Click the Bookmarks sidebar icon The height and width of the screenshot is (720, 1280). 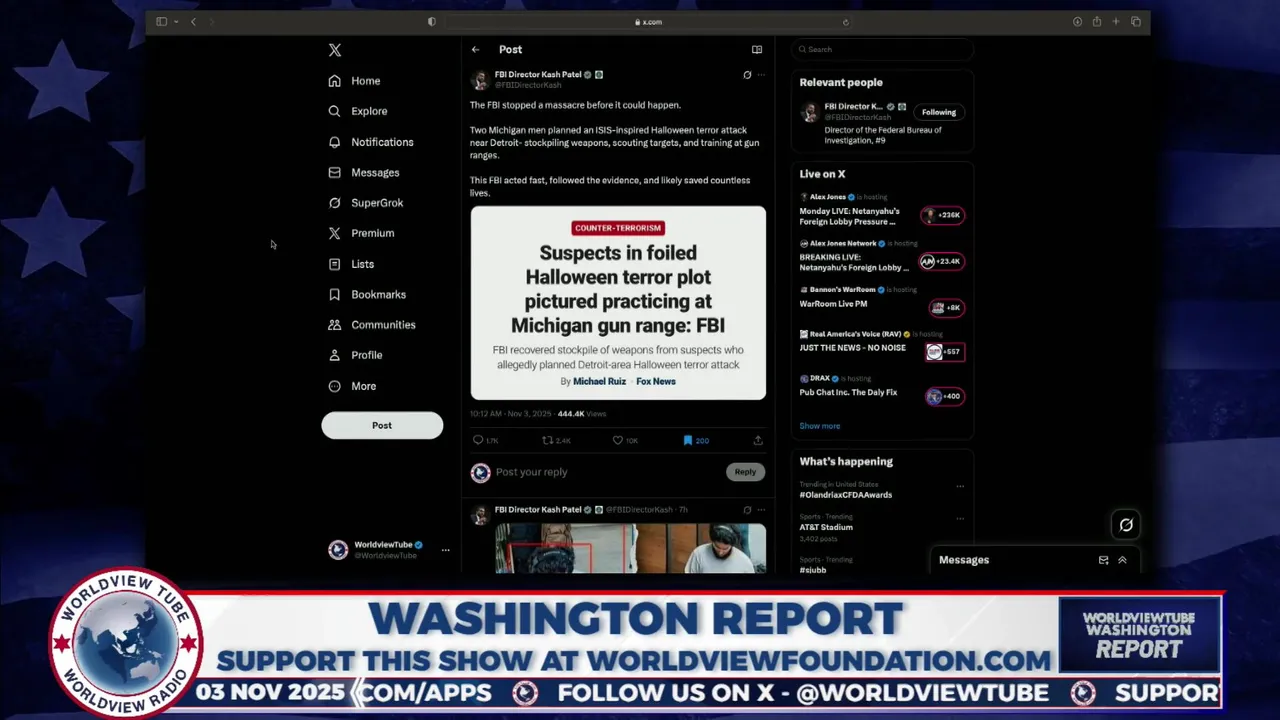click(x=335, y=294)
